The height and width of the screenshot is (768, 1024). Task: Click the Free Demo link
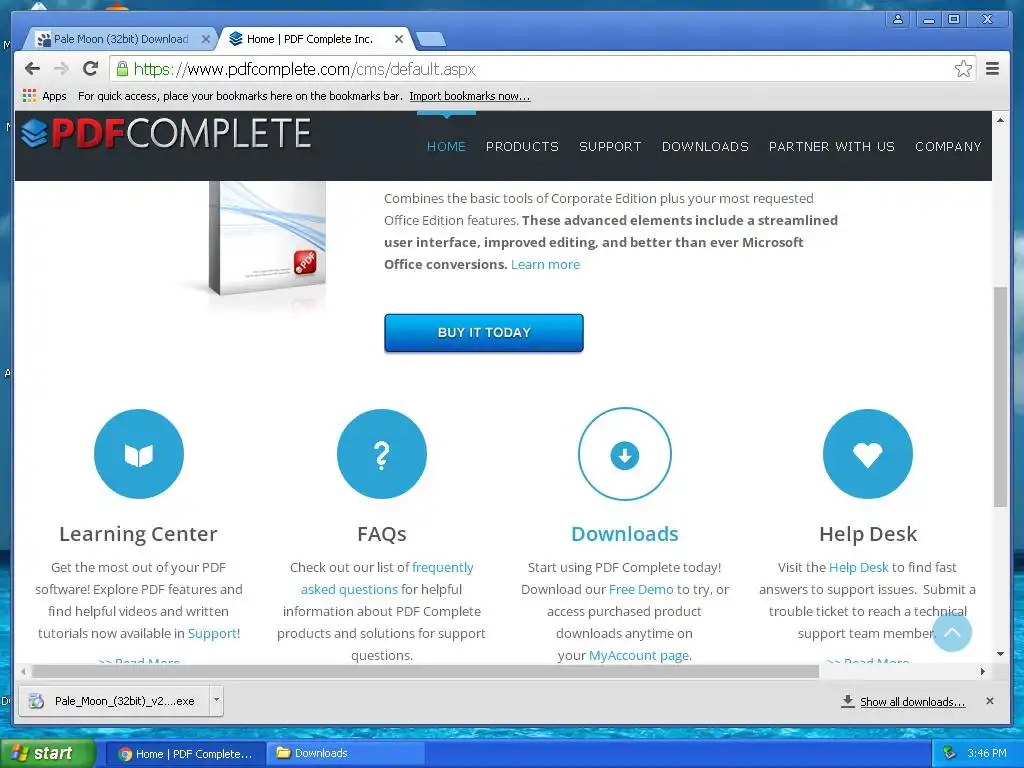[641, 589]
